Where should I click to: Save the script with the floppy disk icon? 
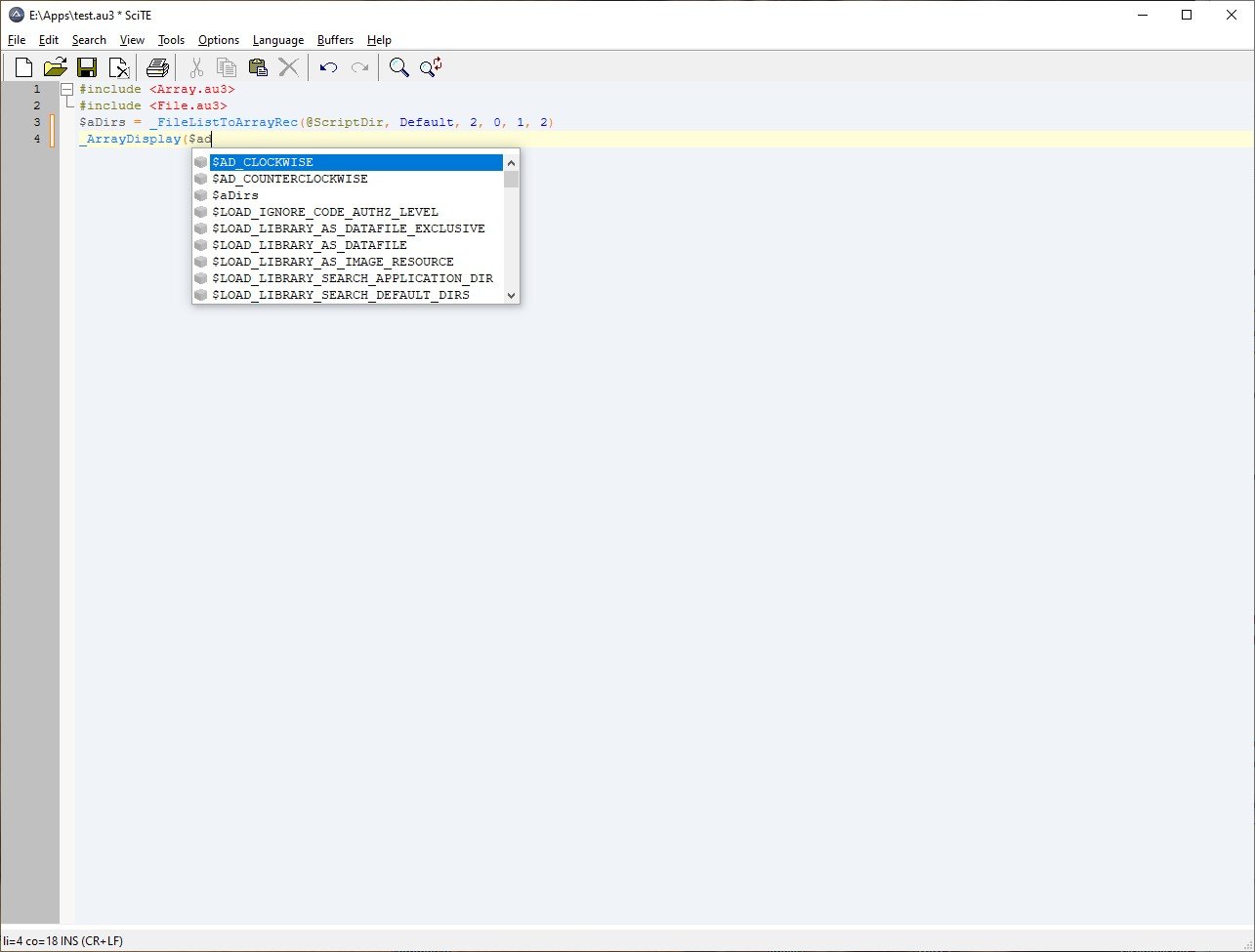coord(87,67)
